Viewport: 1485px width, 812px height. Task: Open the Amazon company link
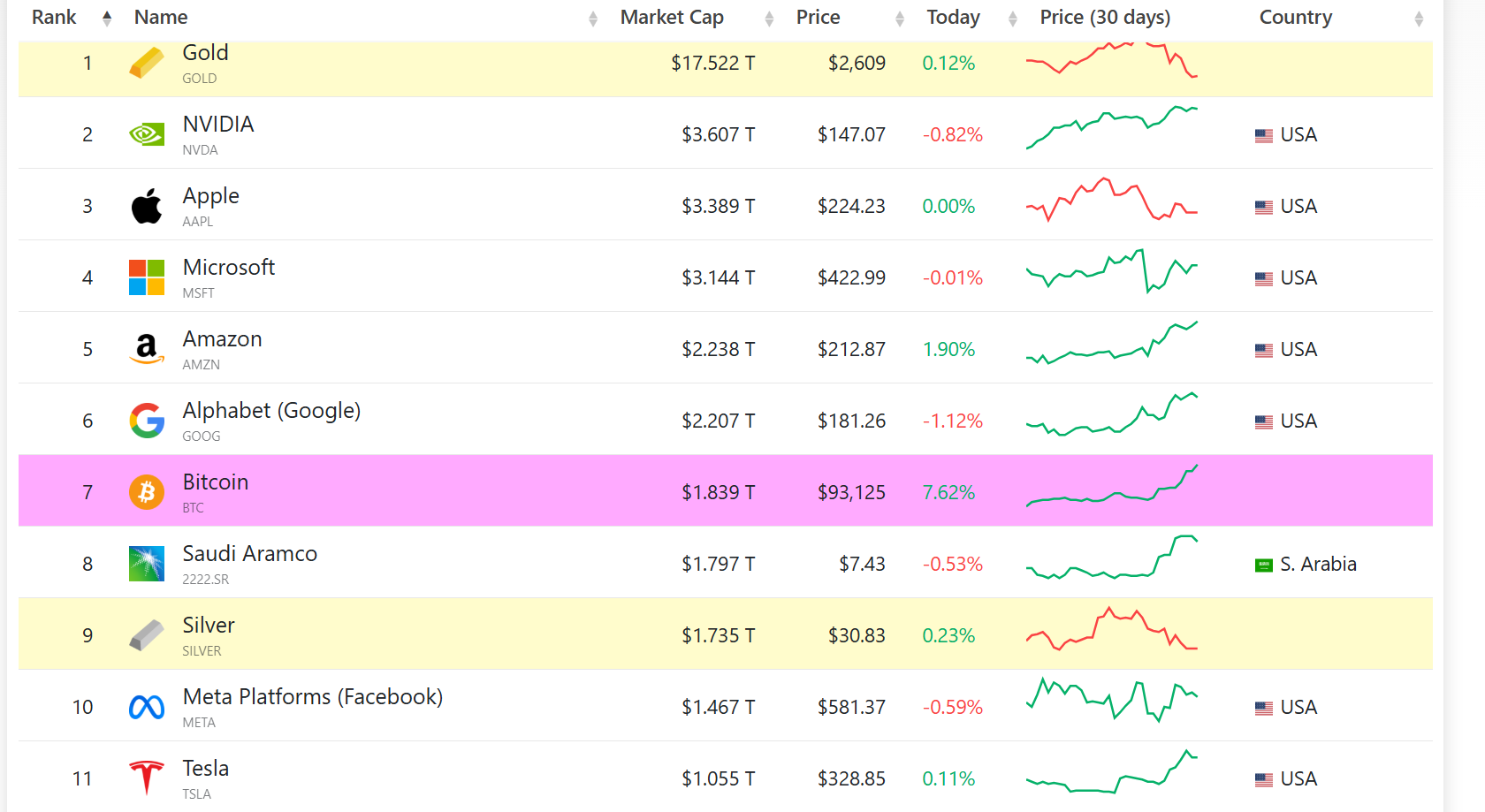tap(222, 338)
